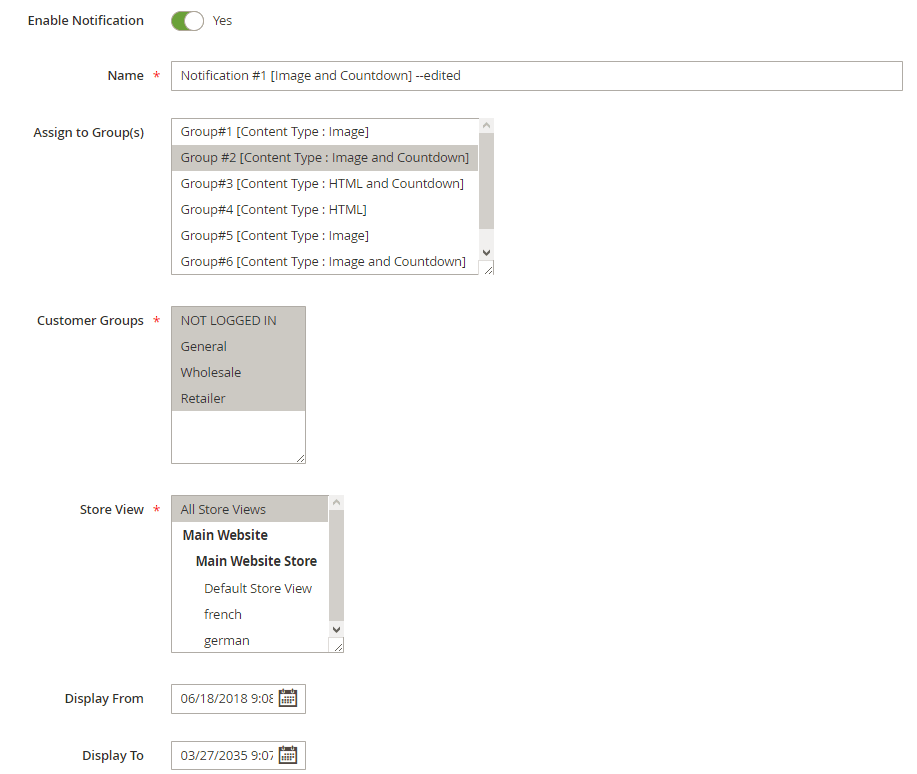Click resize handle of Store View list
This screenshot has height=774, width=917.
tap(337, 646)
